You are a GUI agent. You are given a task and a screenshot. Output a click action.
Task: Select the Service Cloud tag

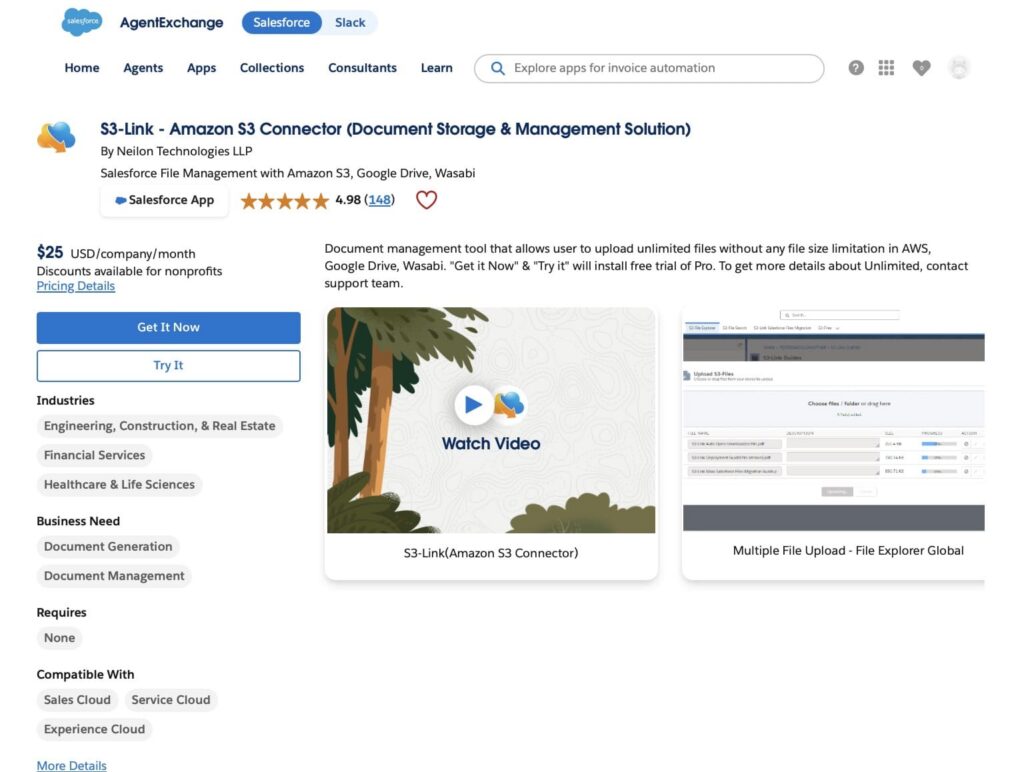[171, 700]
